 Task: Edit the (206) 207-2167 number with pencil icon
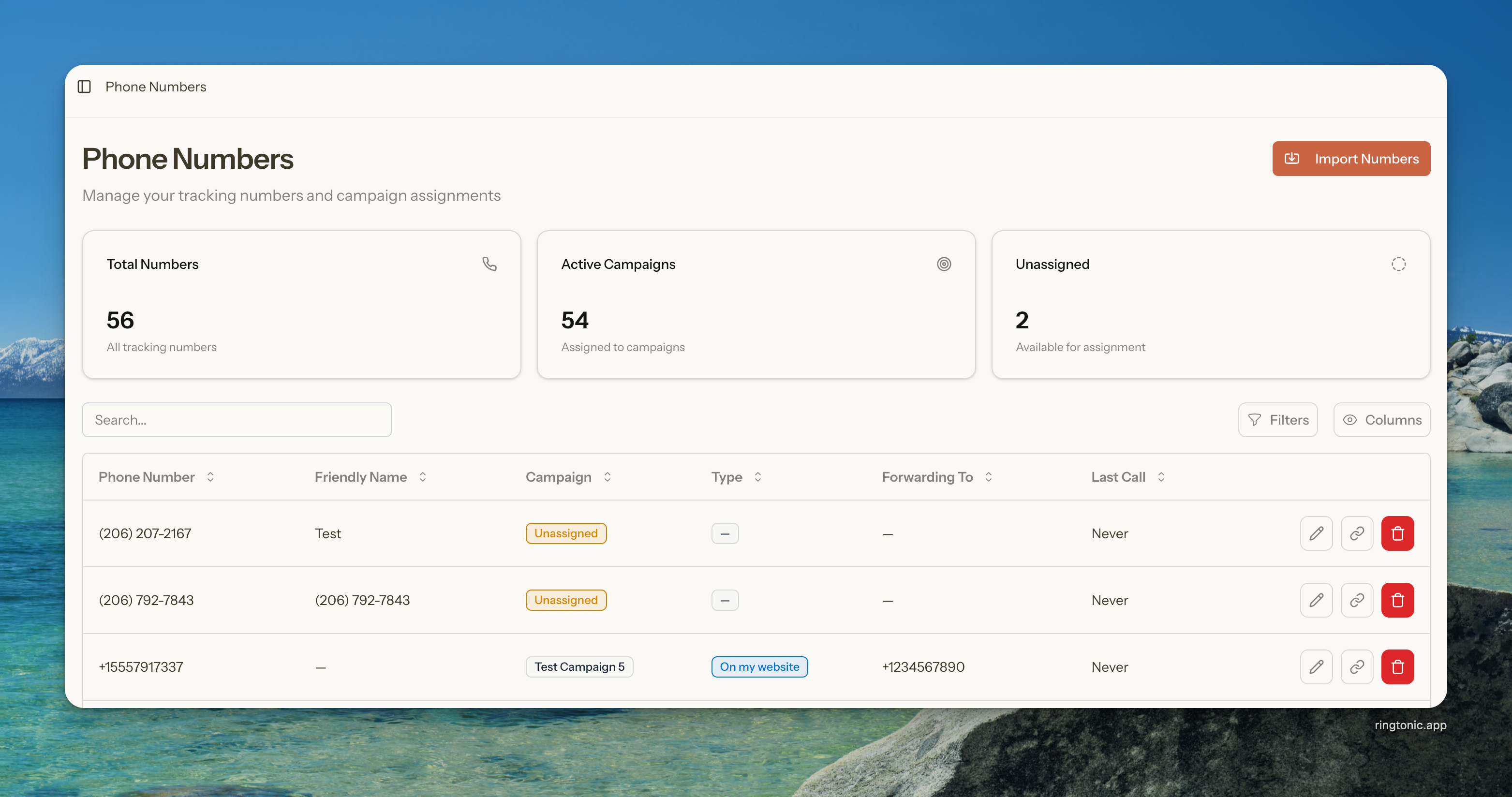click(1316, 533)
